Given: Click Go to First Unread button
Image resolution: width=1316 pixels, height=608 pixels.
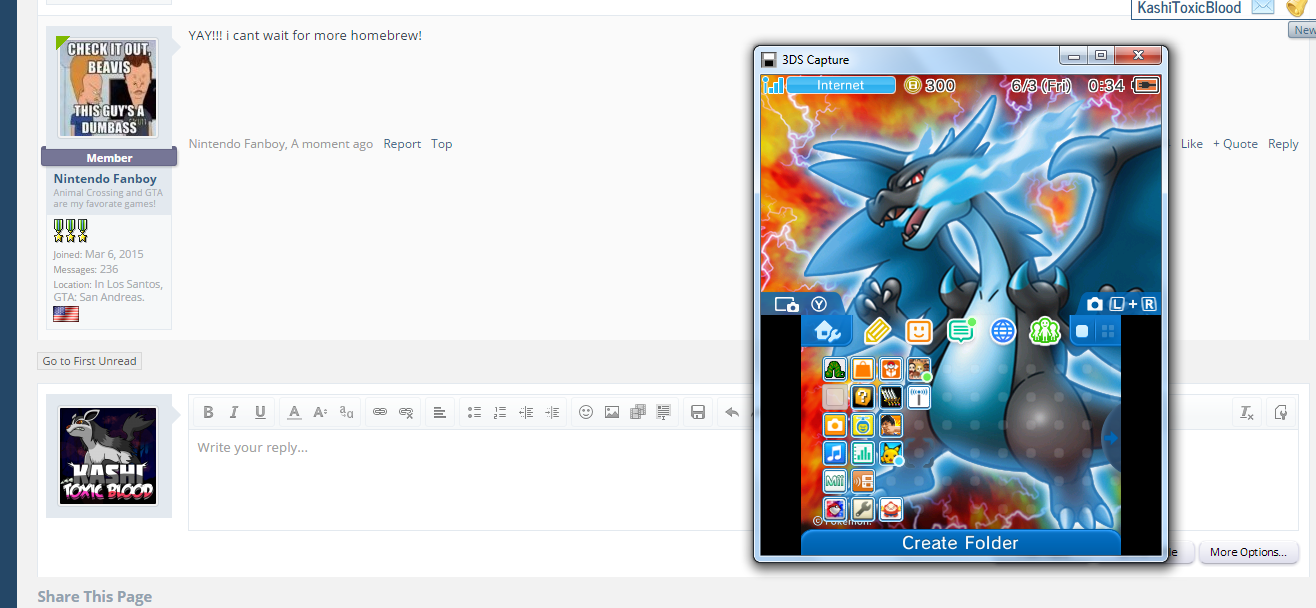Looking at the screenshot, I should (x=90, y=361).
